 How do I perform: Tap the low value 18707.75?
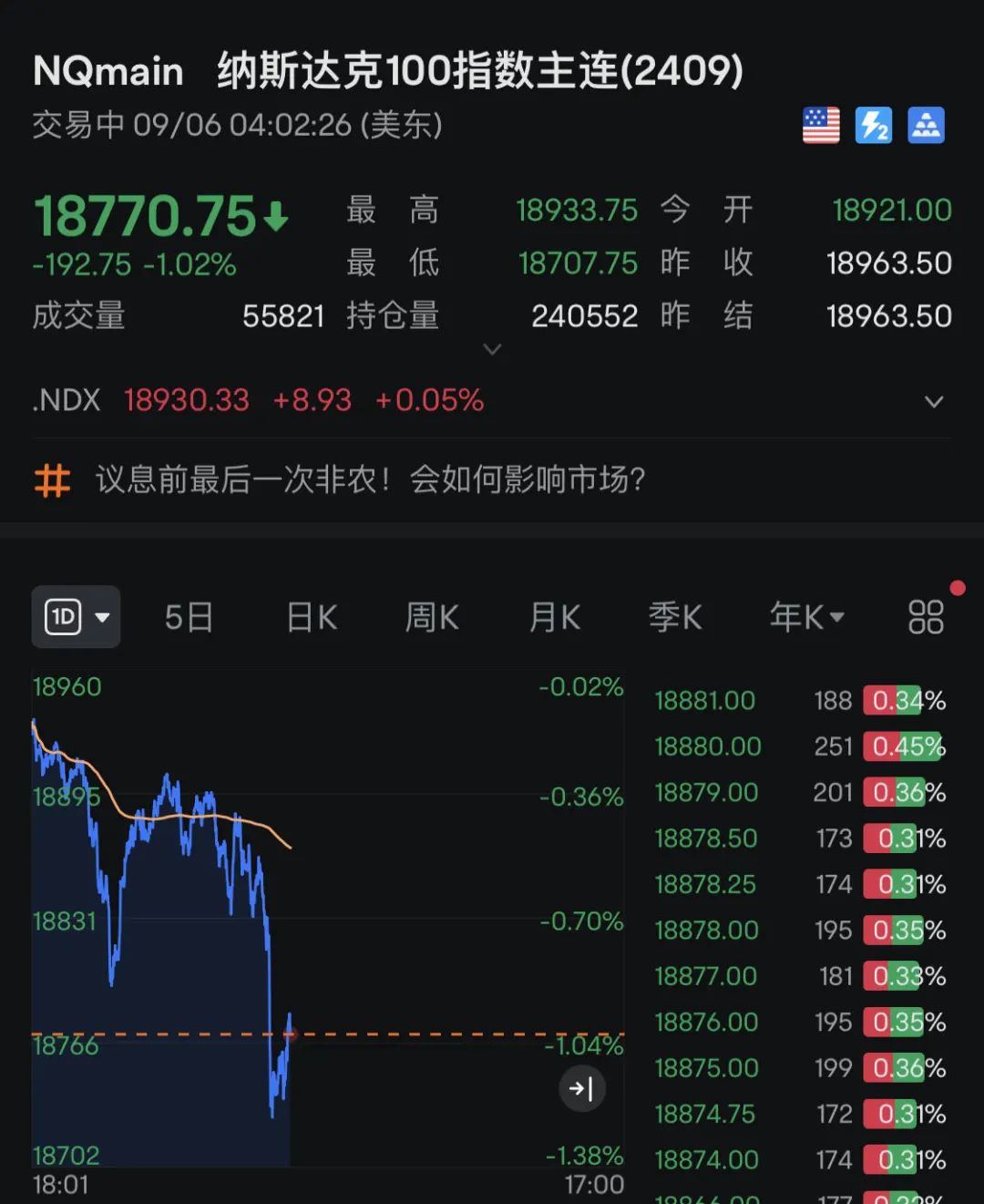tap(578, 263)
